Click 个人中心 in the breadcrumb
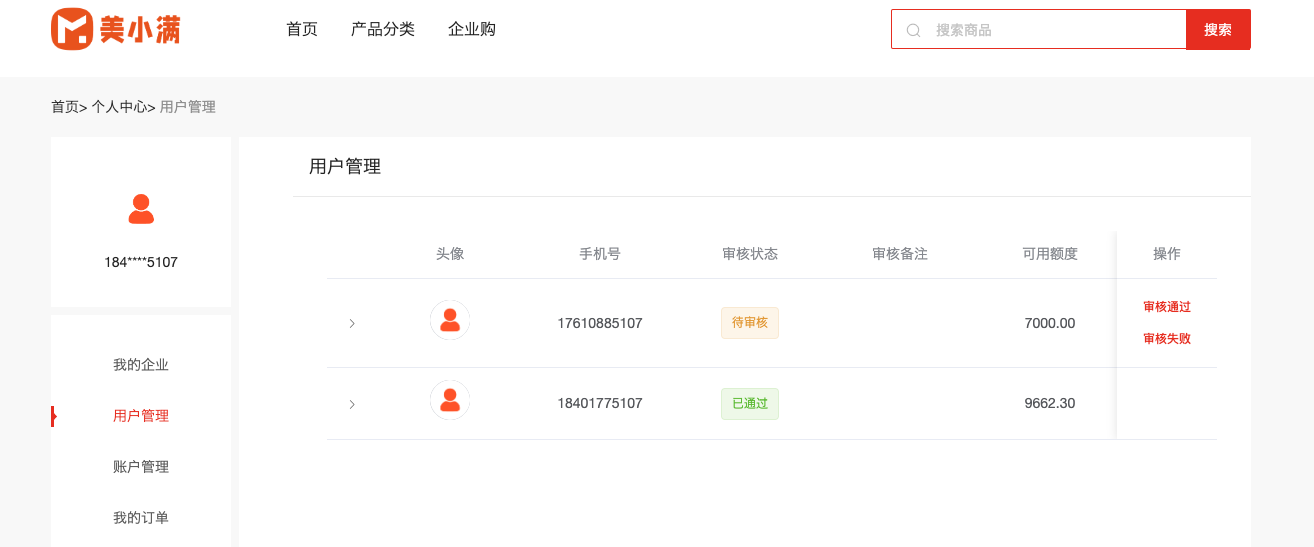Screen dimensions: 1314x547 [x=119, y=107]
